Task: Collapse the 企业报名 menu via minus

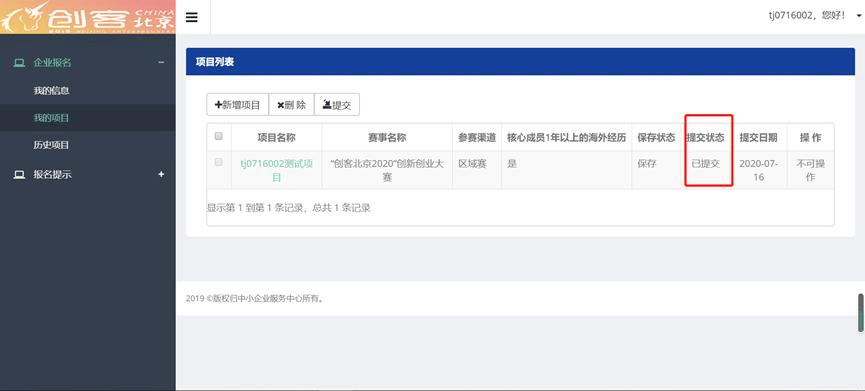Action: (161, 63)
